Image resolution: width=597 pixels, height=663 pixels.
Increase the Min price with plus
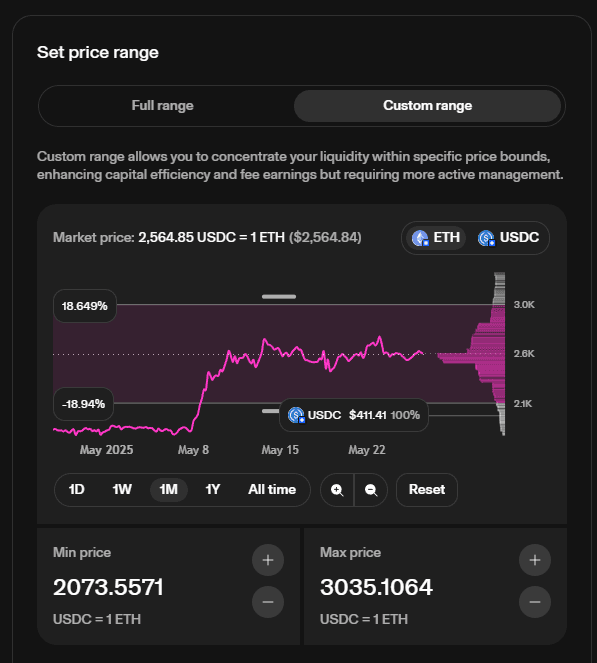click(268, 560)
